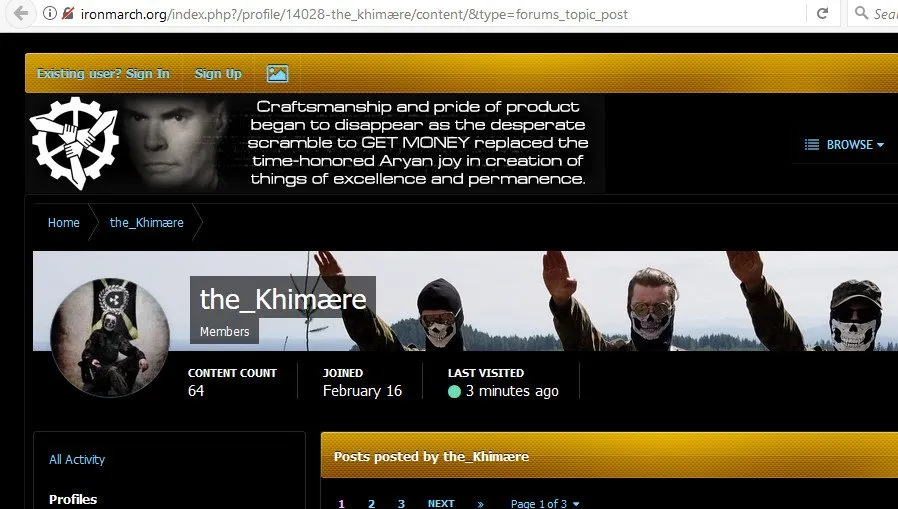
Task: Click the circular profile avatar thumbnail
Action: click(110, 338)
